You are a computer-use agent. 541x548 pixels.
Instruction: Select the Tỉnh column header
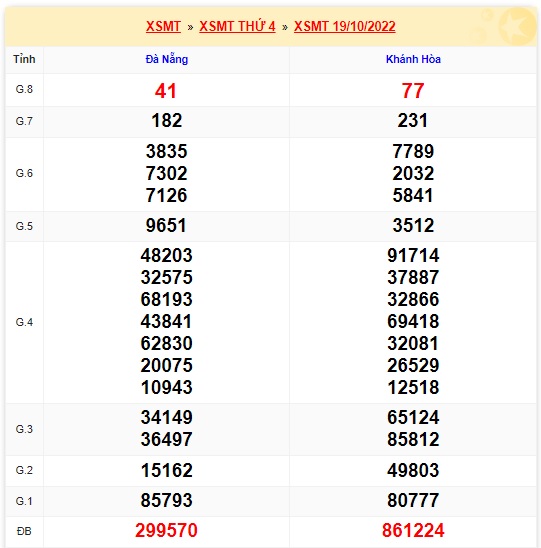point(24,59)
